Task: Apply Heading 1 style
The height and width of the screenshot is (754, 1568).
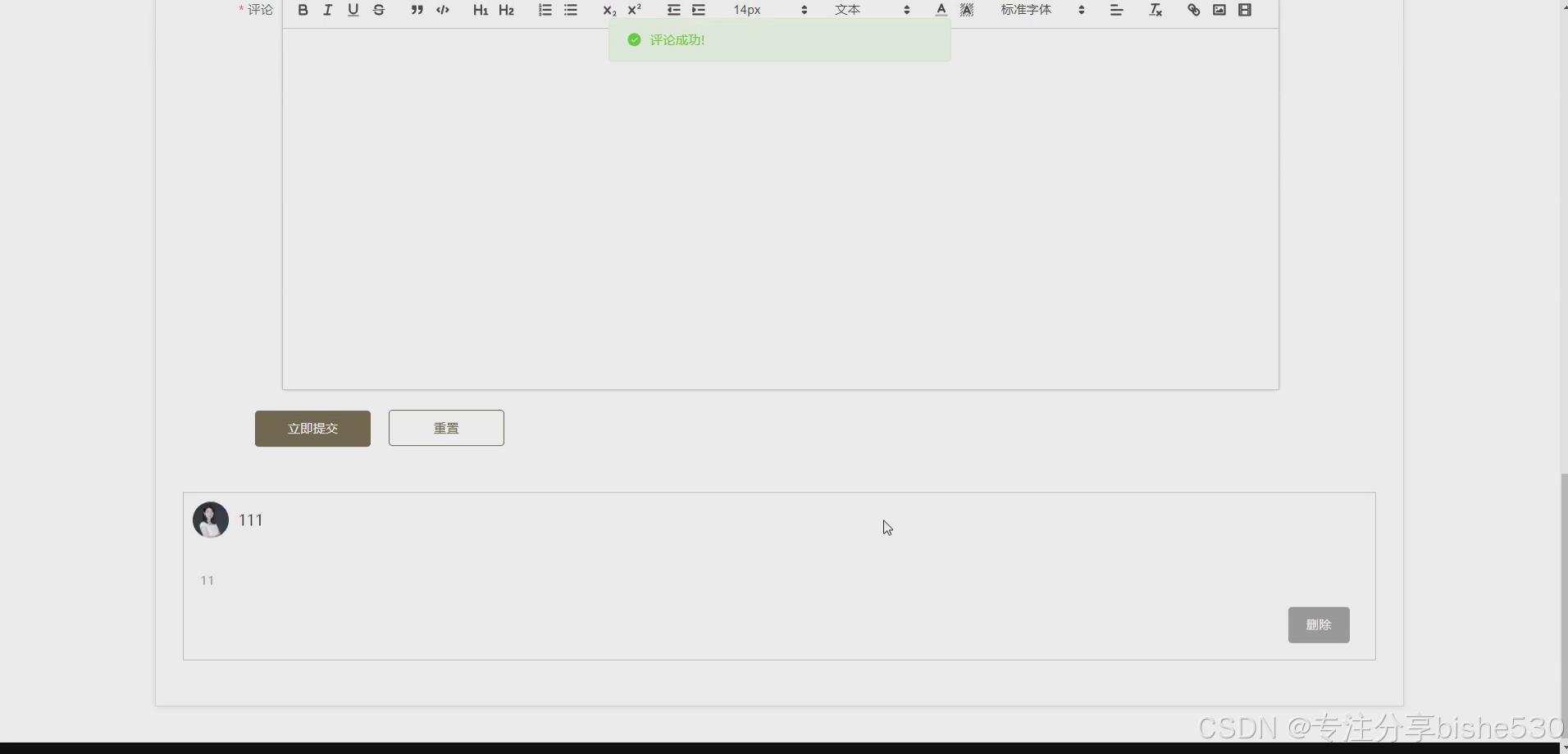Action: pos(481,10)
